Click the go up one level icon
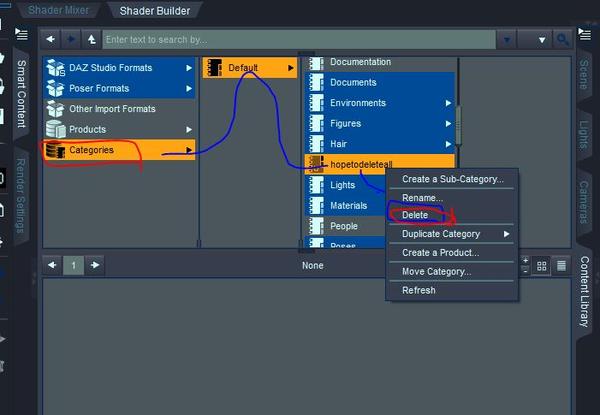The image size is (600, 415). (91, 39)
